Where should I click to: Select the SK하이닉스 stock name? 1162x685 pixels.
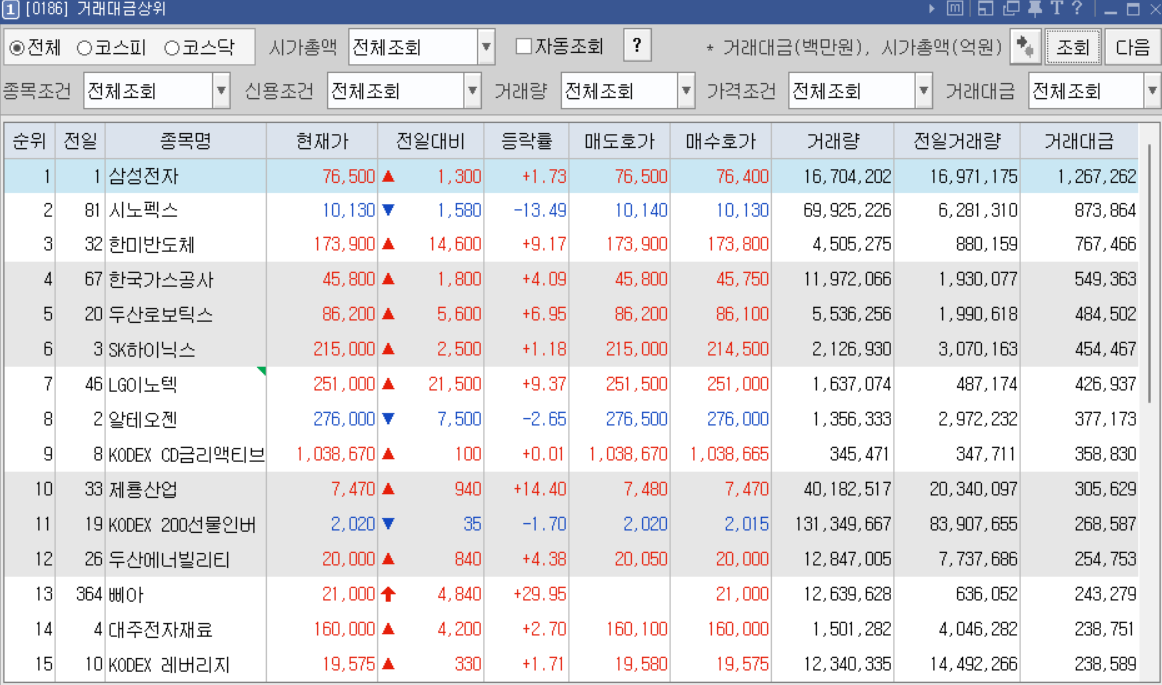[x=152, y=349]
